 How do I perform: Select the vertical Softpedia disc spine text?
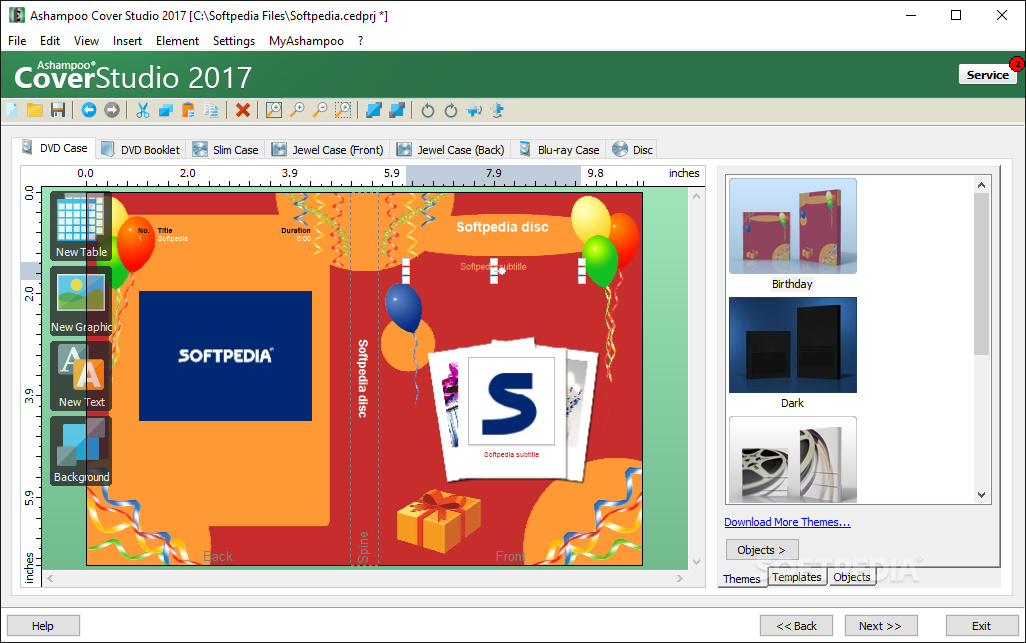[363, 378]
